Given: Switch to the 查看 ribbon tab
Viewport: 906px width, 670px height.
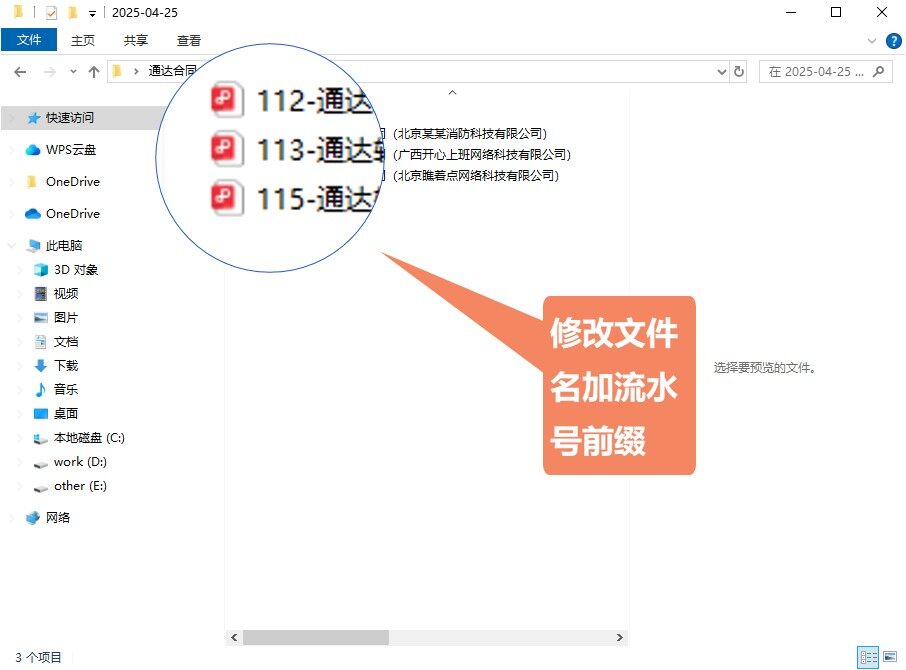Looking at the screenshot, I should coord(189,40).
